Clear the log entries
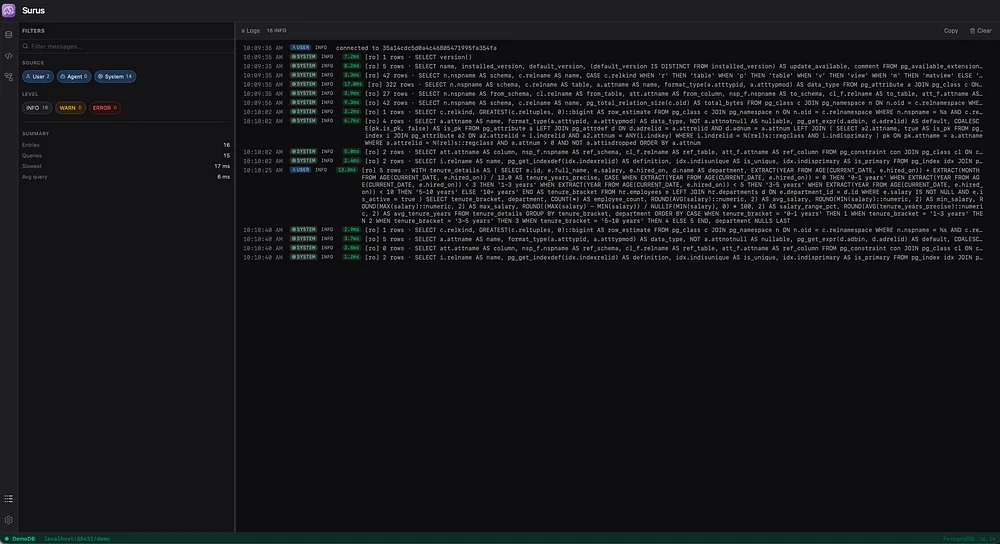 pos(981,31)
